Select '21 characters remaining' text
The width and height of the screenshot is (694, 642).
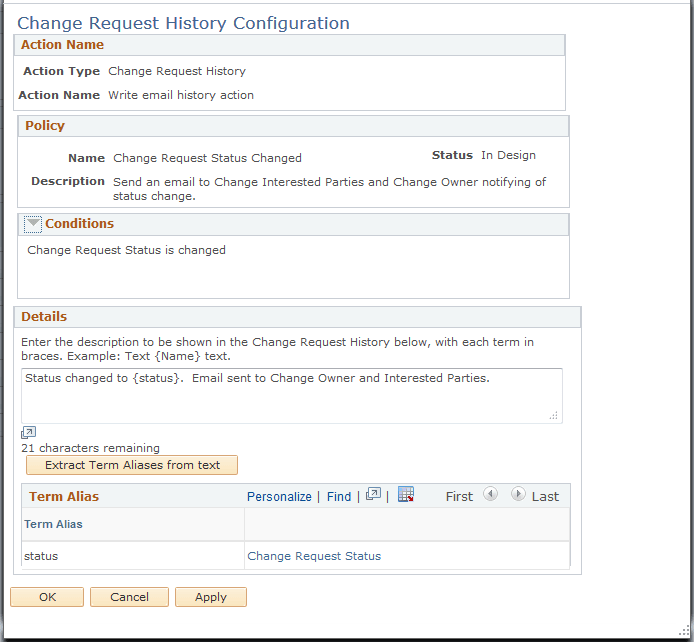point(90,448)
